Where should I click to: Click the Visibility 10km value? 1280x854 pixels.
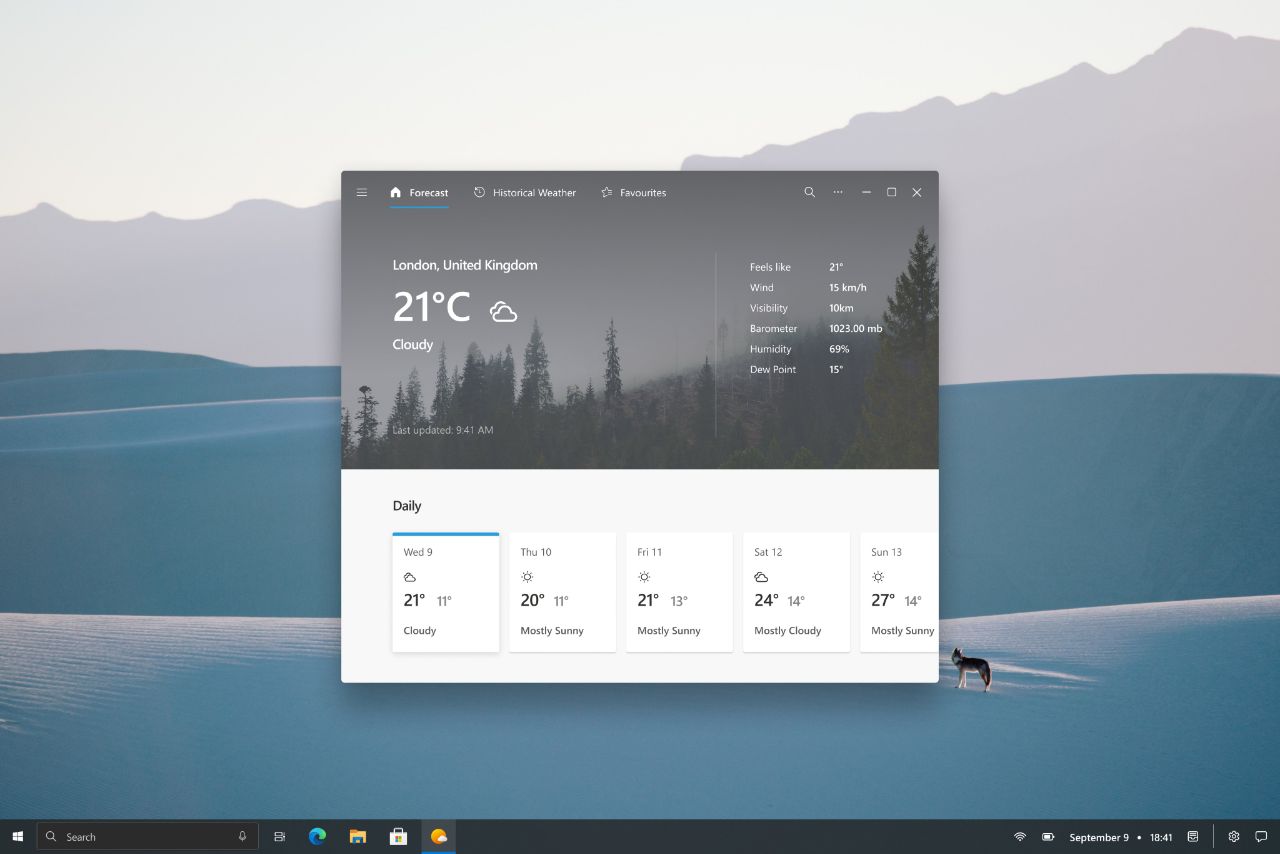(x=841, y=308)
